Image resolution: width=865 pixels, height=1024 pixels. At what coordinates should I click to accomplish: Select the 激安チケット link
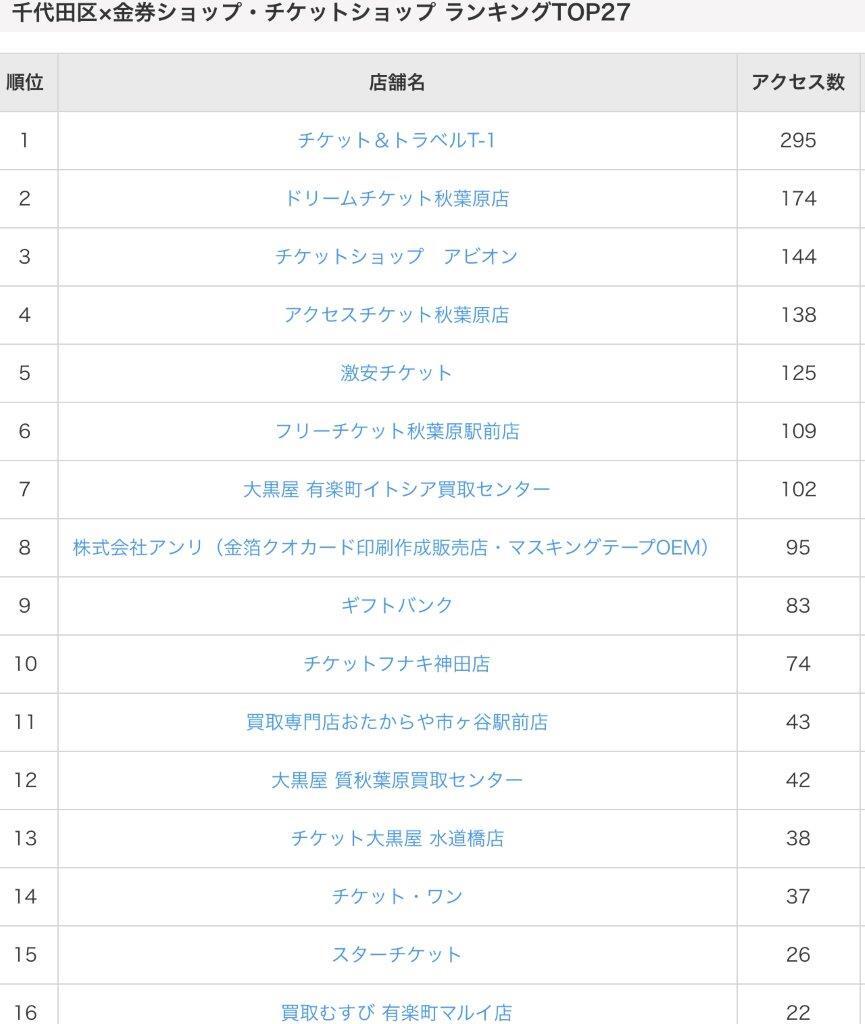(x=396, y=373)
